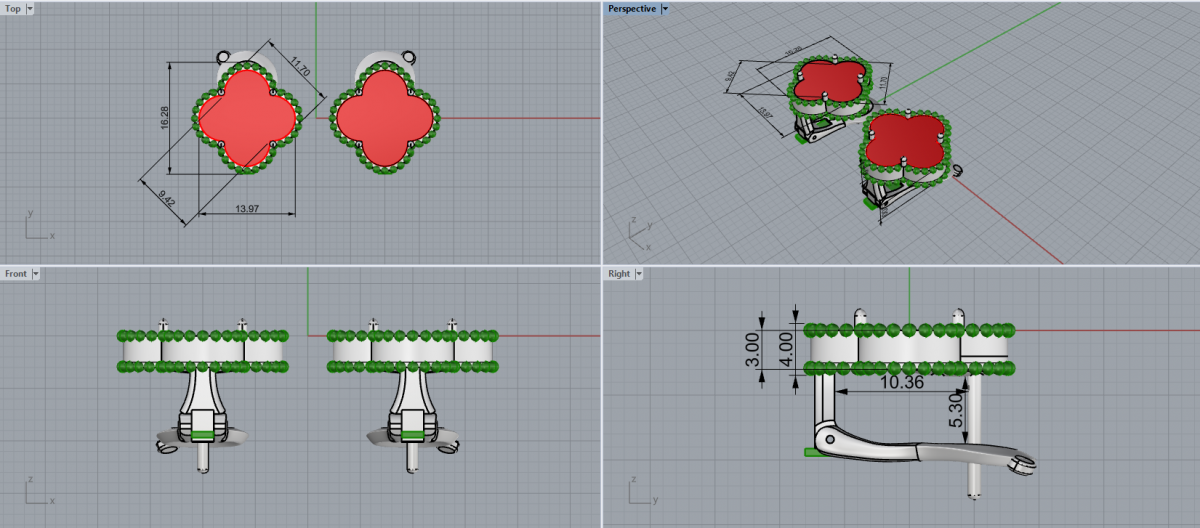This screenshot has height=528, width=1200.
Task: Select the 13.97 horizontal dimension in Top view
Action: point(248,207)
